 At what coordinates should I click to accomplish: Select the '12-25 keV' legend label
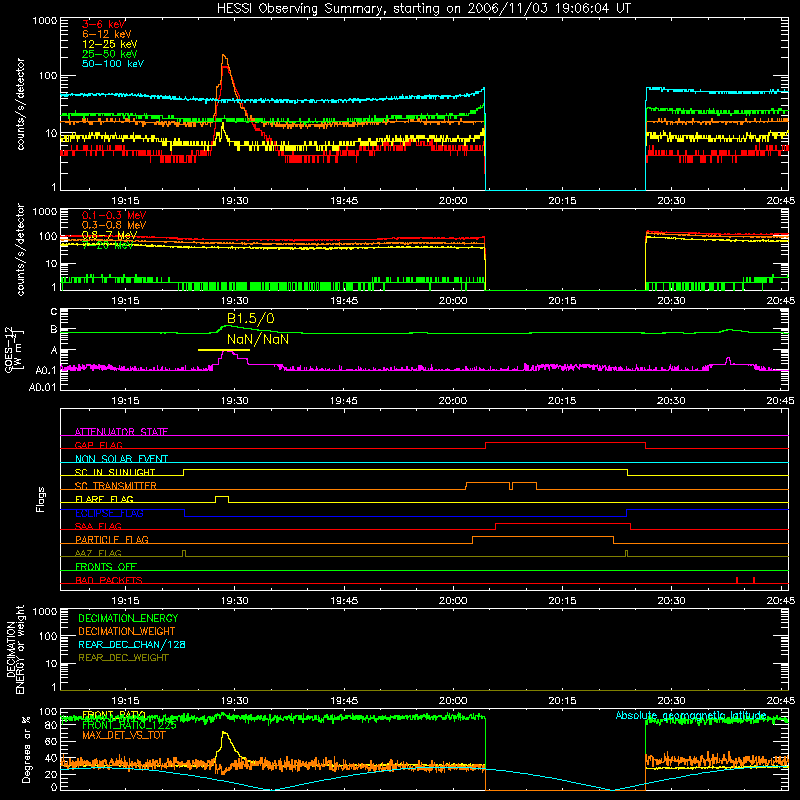[110, 44]
